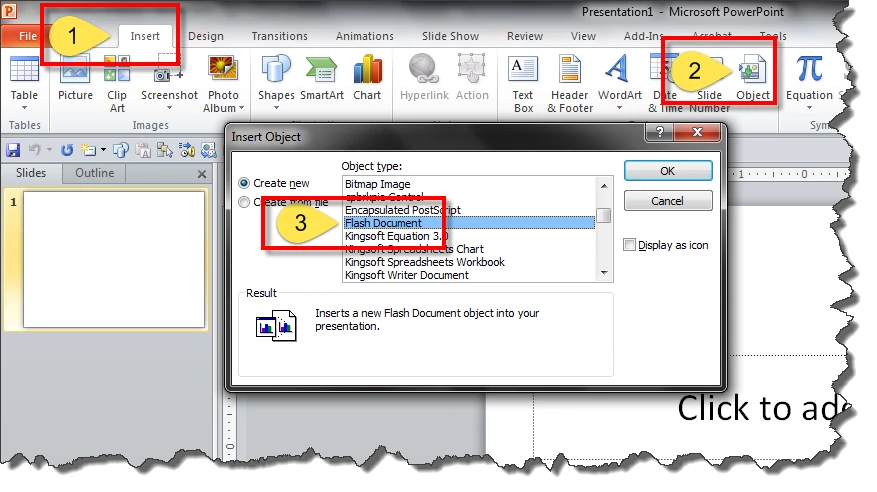The height and width of the screenshot is (492, 877).
Task: Expand the Photo Album dropdown arrow
Action: [x=242, y=108]
